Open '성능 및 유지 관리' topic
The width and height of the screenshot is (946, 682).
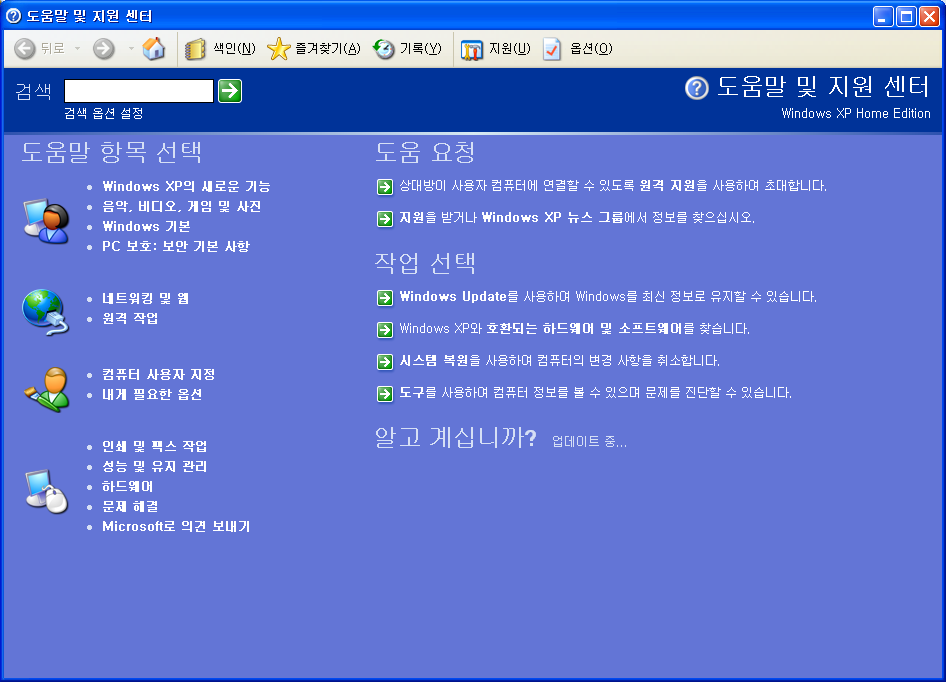(x=154, y=466)
